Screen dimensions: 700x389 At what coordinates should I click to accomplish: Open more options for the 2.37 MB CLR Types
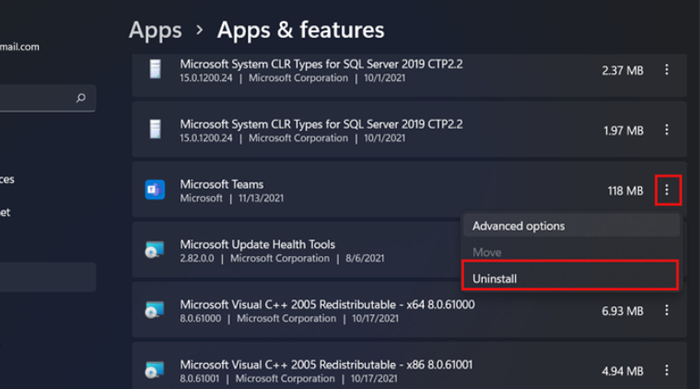[x=667, y=70]
